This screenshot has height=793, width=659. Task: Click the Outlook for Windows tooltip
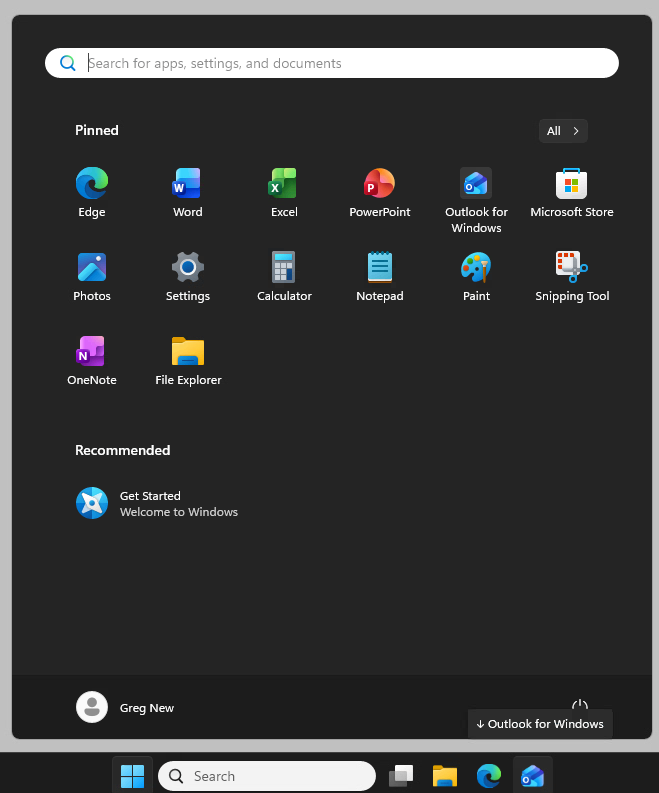[x=540, y=724]
